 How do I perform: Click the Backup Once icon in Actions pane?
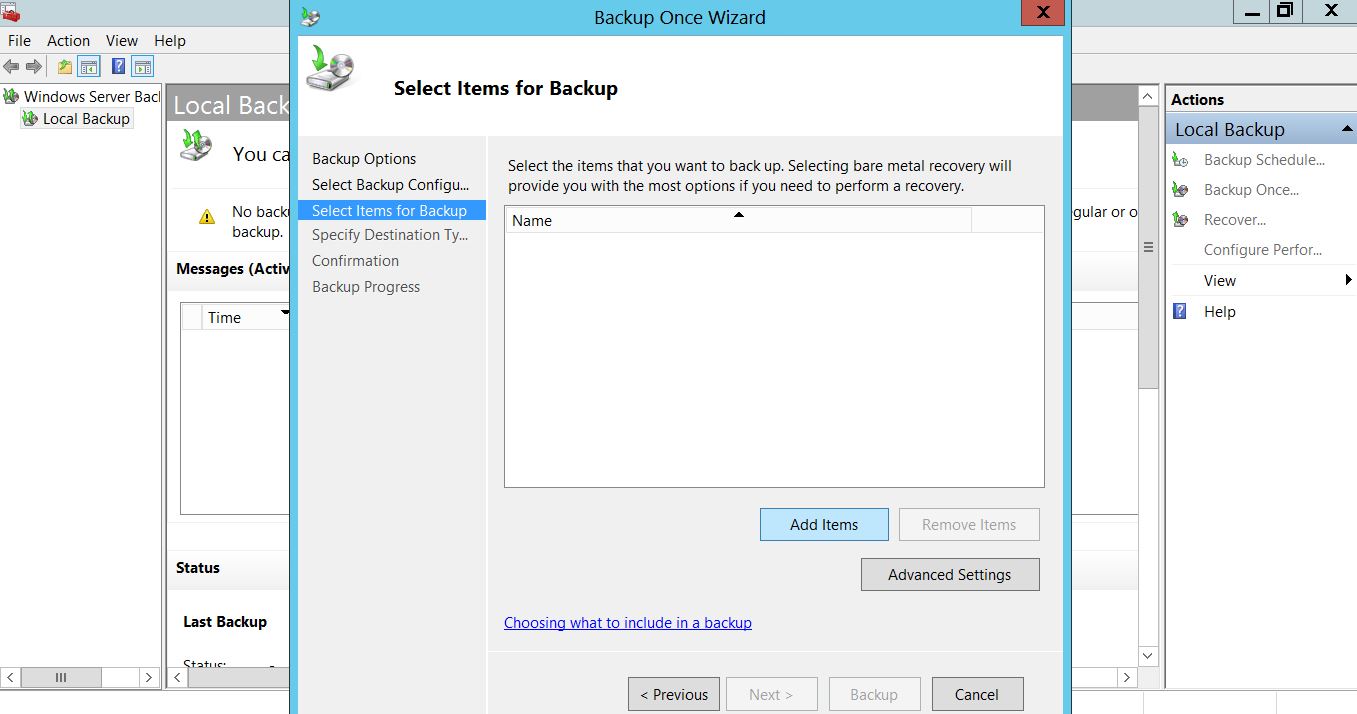pyautogui.click(x=1181, y=190)
